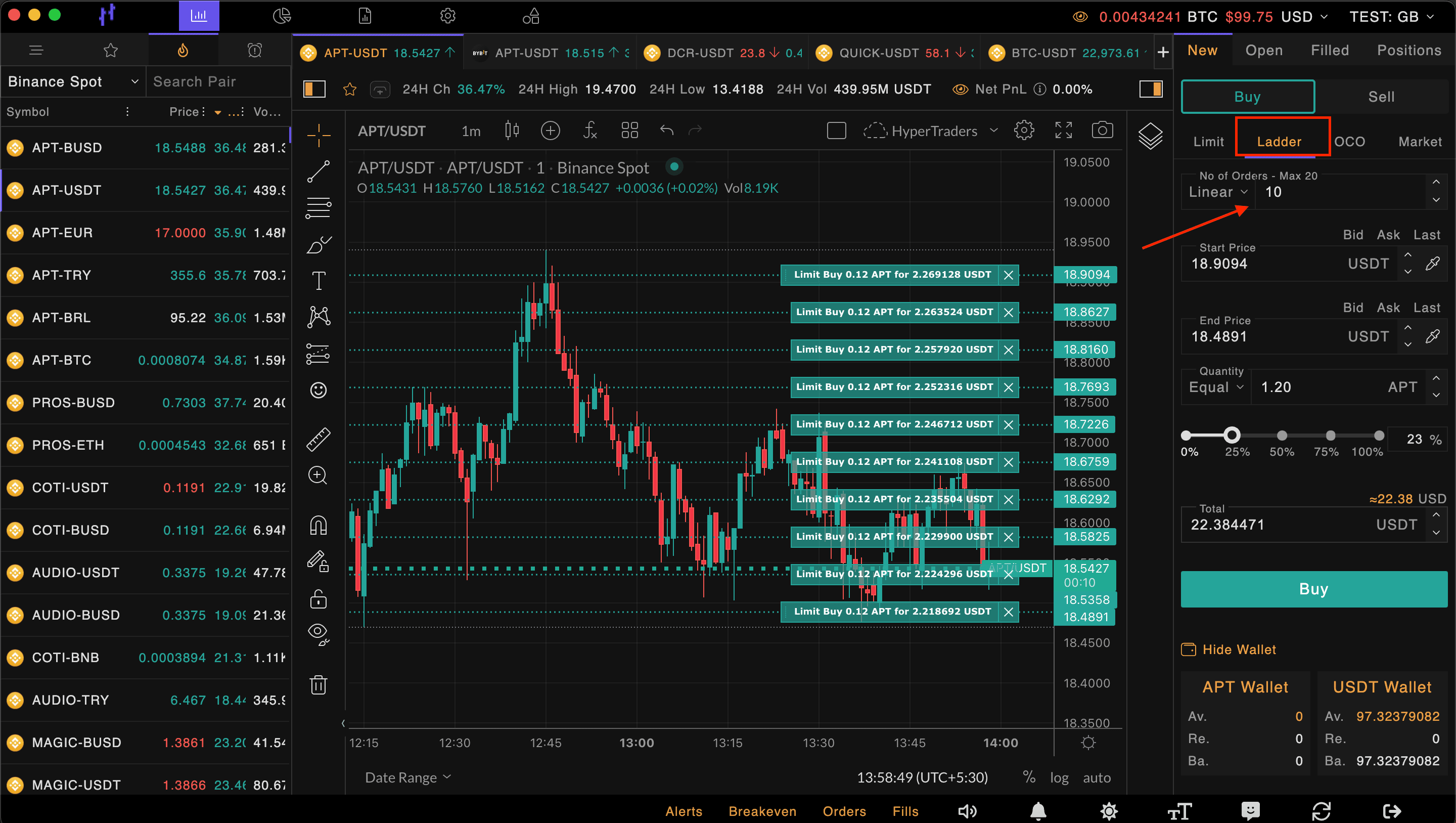Viewport: 1456px width, 823px height.
Task: Switch to the Filled orders tab
Action: tap(1330, 51)
